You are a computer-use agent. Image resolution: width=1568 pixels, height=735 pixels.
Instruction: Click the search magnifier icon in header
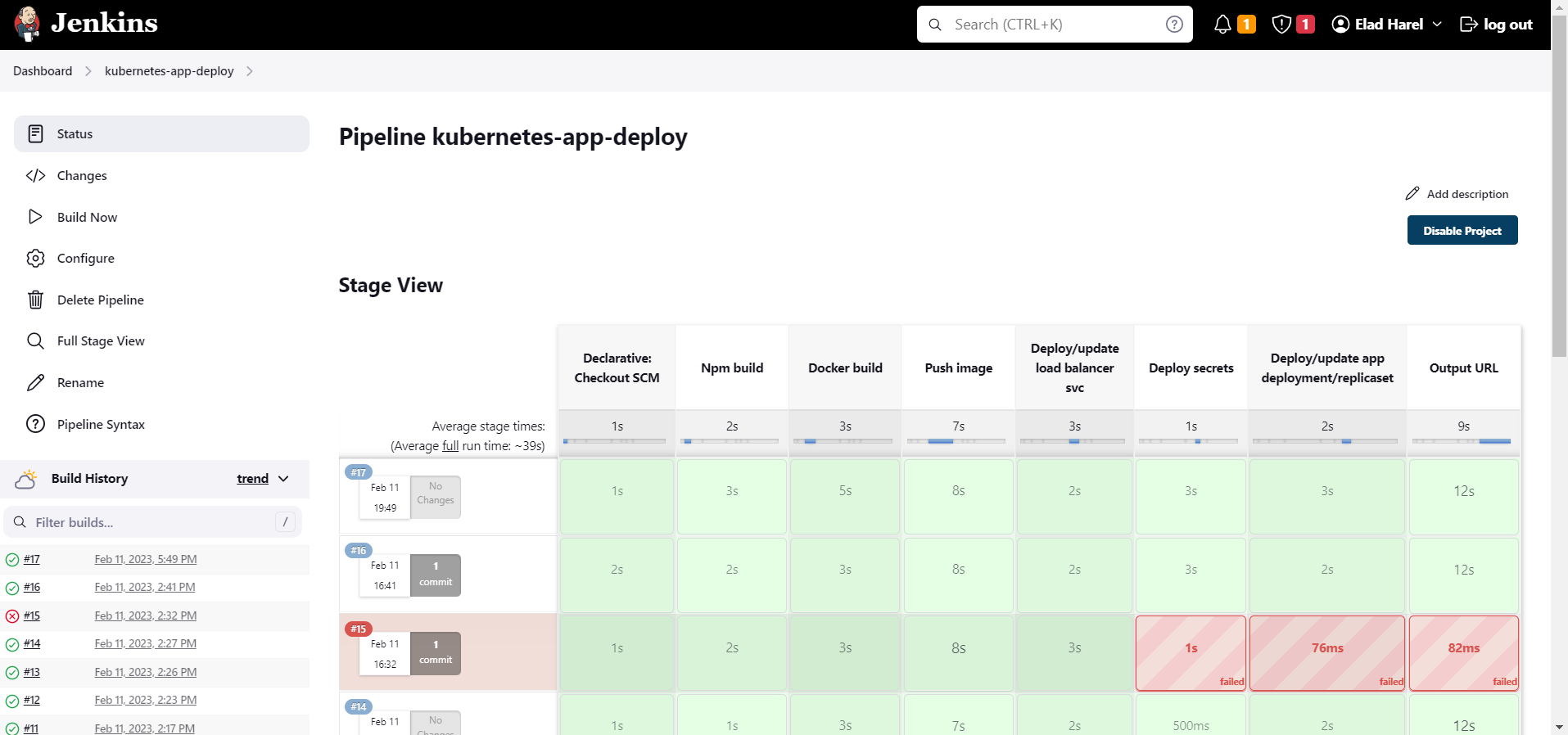935,25
